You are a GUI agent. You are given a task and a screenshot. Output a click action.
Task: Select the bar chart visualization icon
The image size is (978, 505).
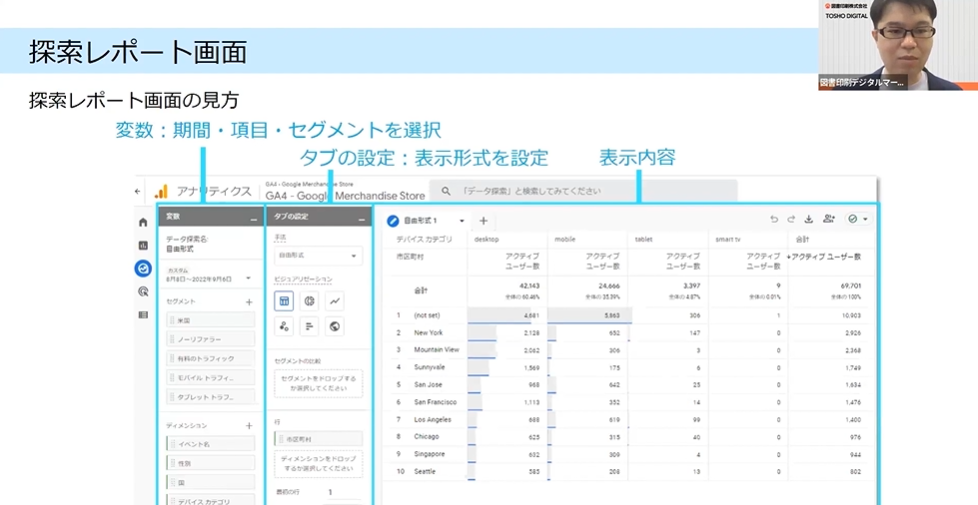[309, 326]
